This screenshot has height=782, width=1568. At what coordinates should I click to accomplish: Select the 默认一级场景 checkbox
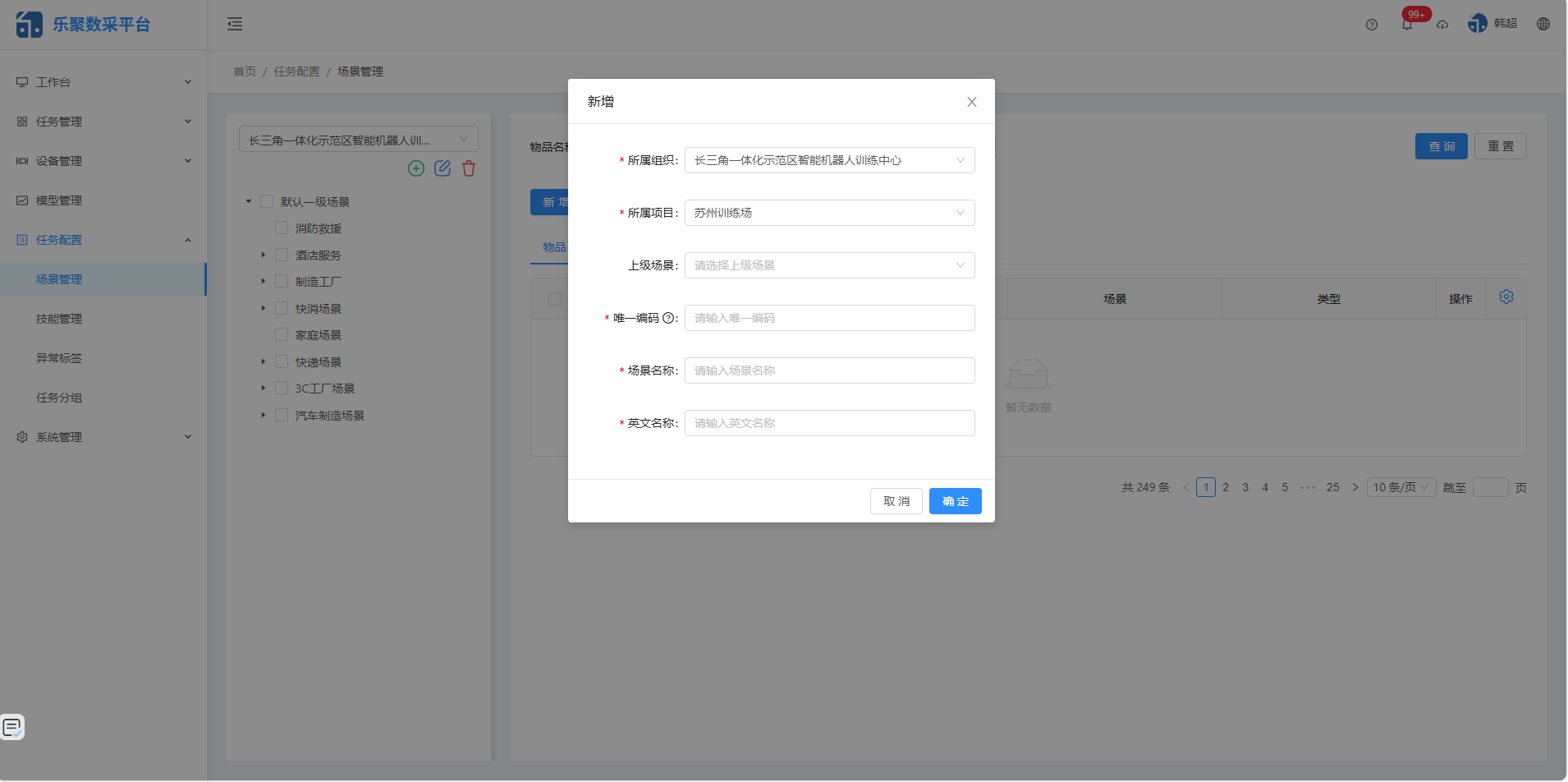(267, 201)
